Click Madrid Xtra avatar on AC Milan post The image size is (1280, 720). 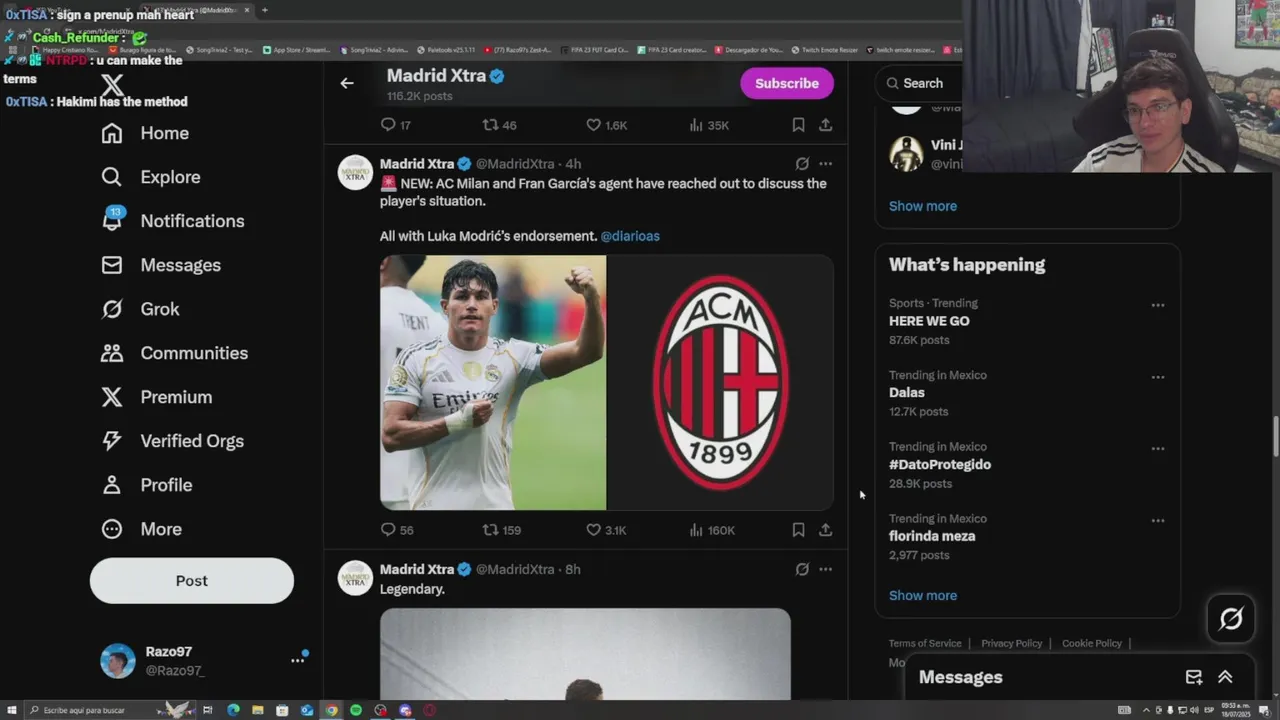[x=355, y=172]
